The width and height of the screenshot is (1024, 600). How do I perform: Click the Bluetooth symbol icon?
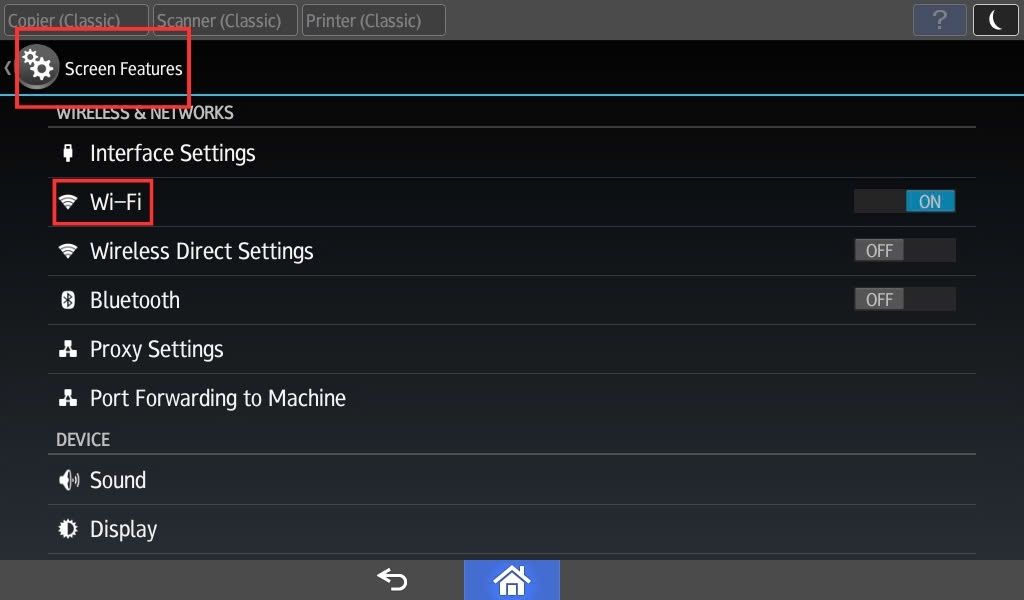68,300
